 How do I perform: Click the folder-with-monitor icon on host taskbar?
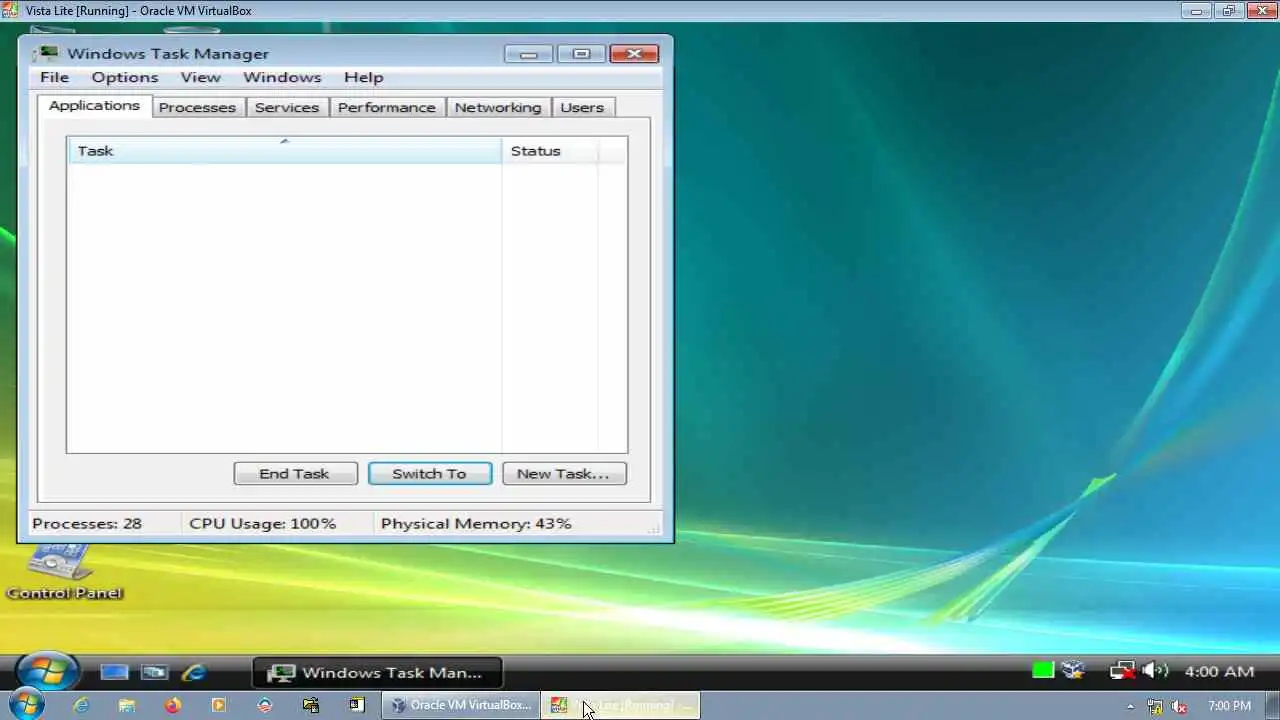tap(311, 705)
